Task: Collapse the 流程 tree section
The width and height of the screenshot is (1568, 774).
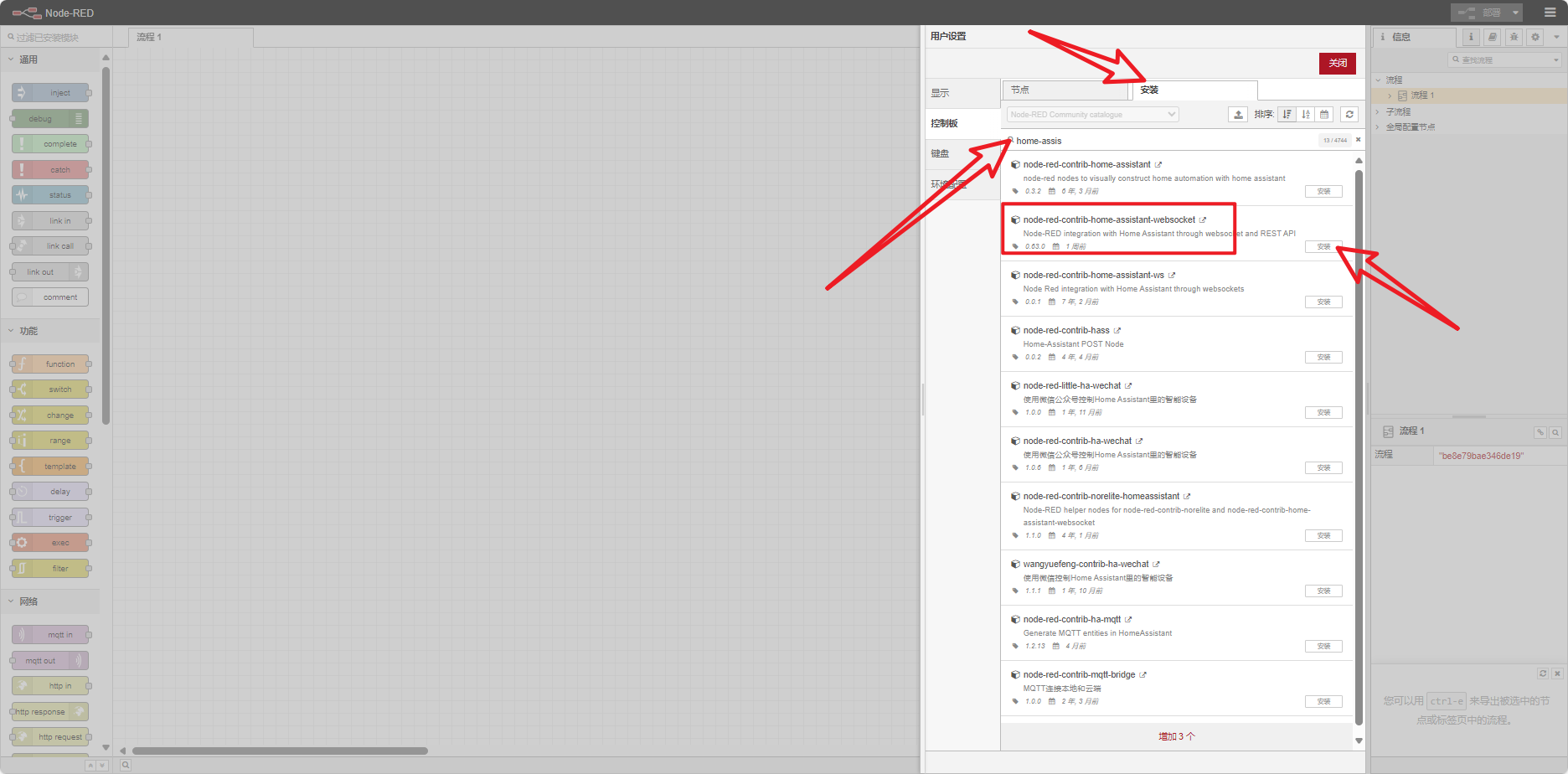Action: [1379, 80]
